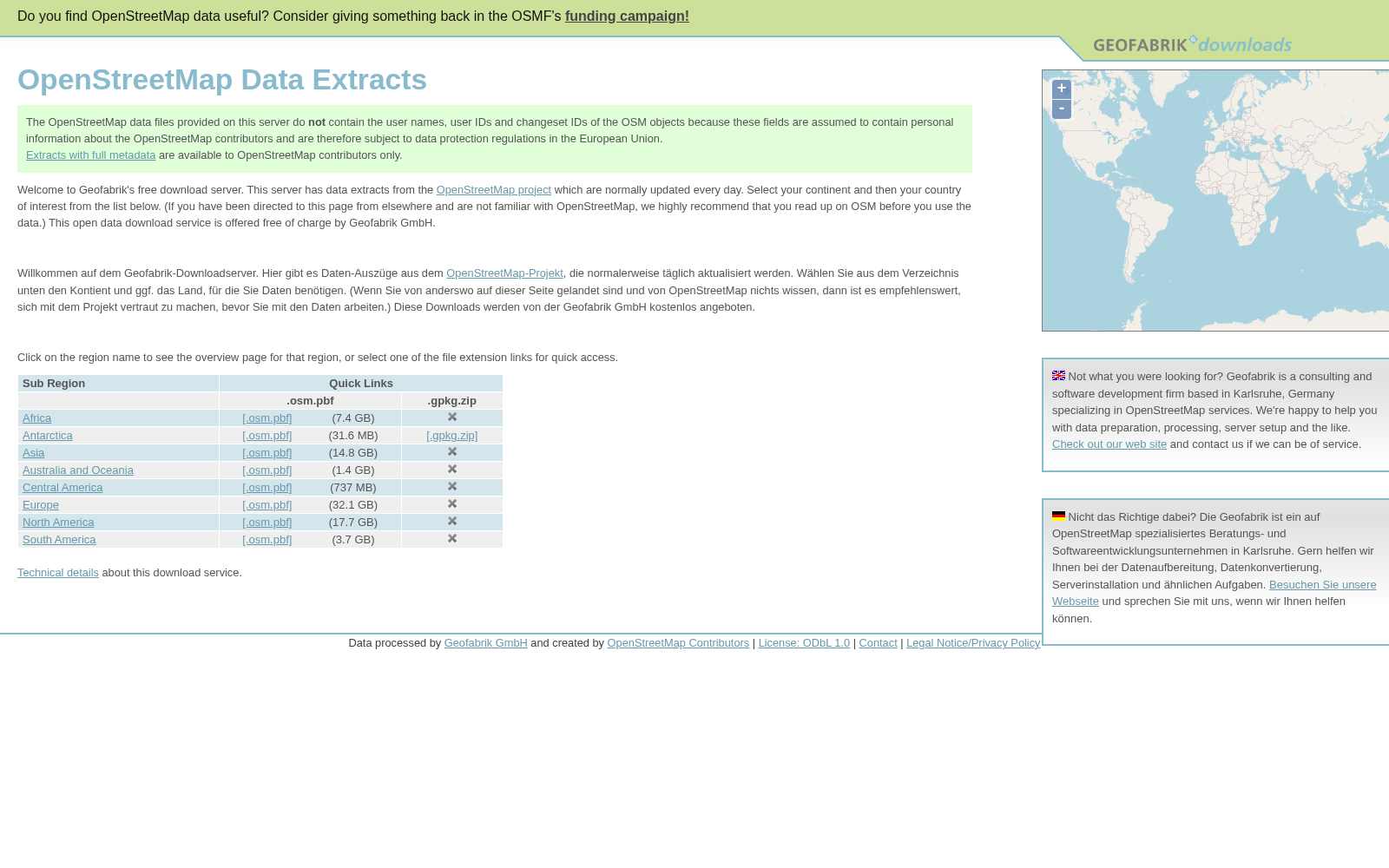Click the X mark in Africa's gpkg column

(452, 418)
